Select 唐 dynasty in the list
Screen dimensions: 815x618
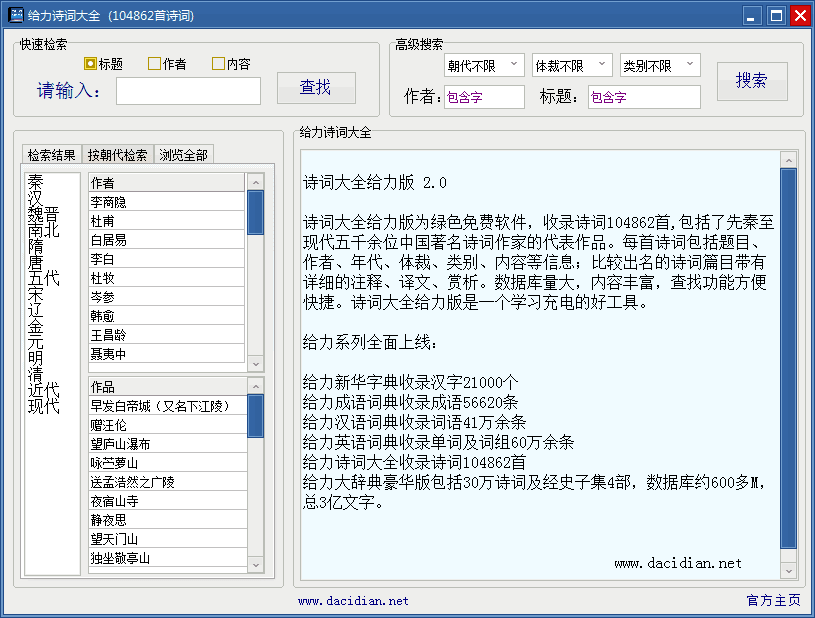[36, 262]
